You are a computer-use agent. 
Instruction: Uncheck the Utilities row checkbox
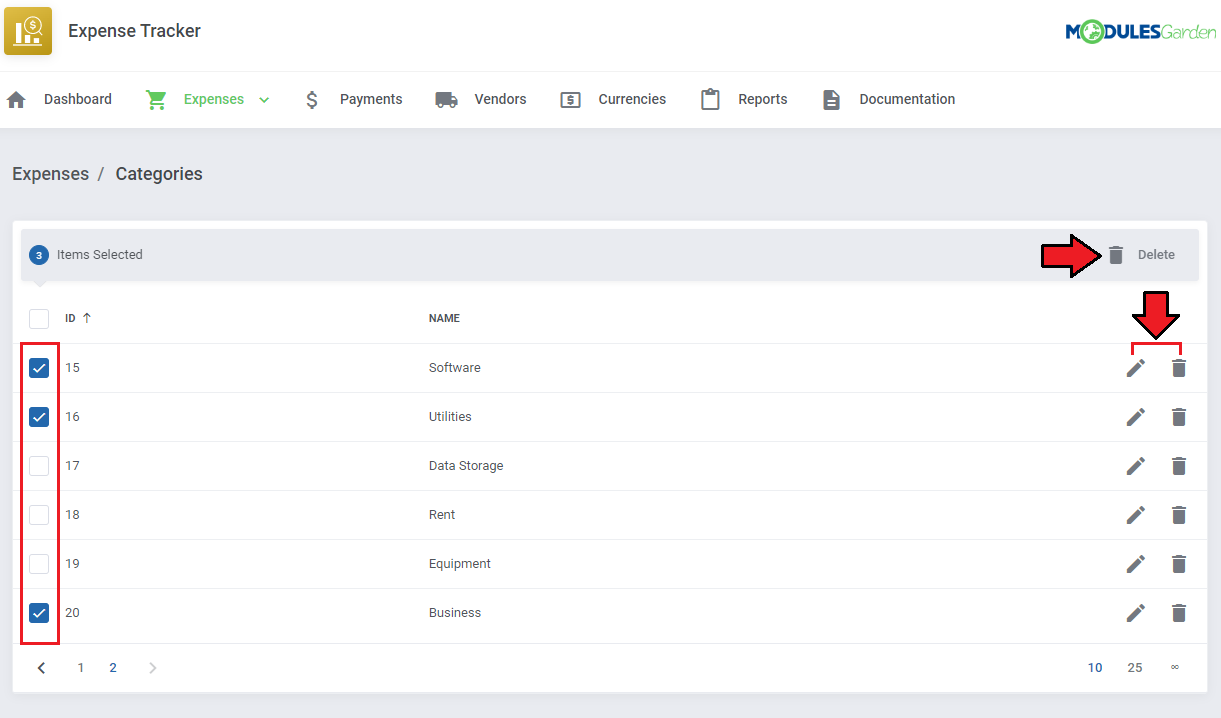[x=39, y=417]
